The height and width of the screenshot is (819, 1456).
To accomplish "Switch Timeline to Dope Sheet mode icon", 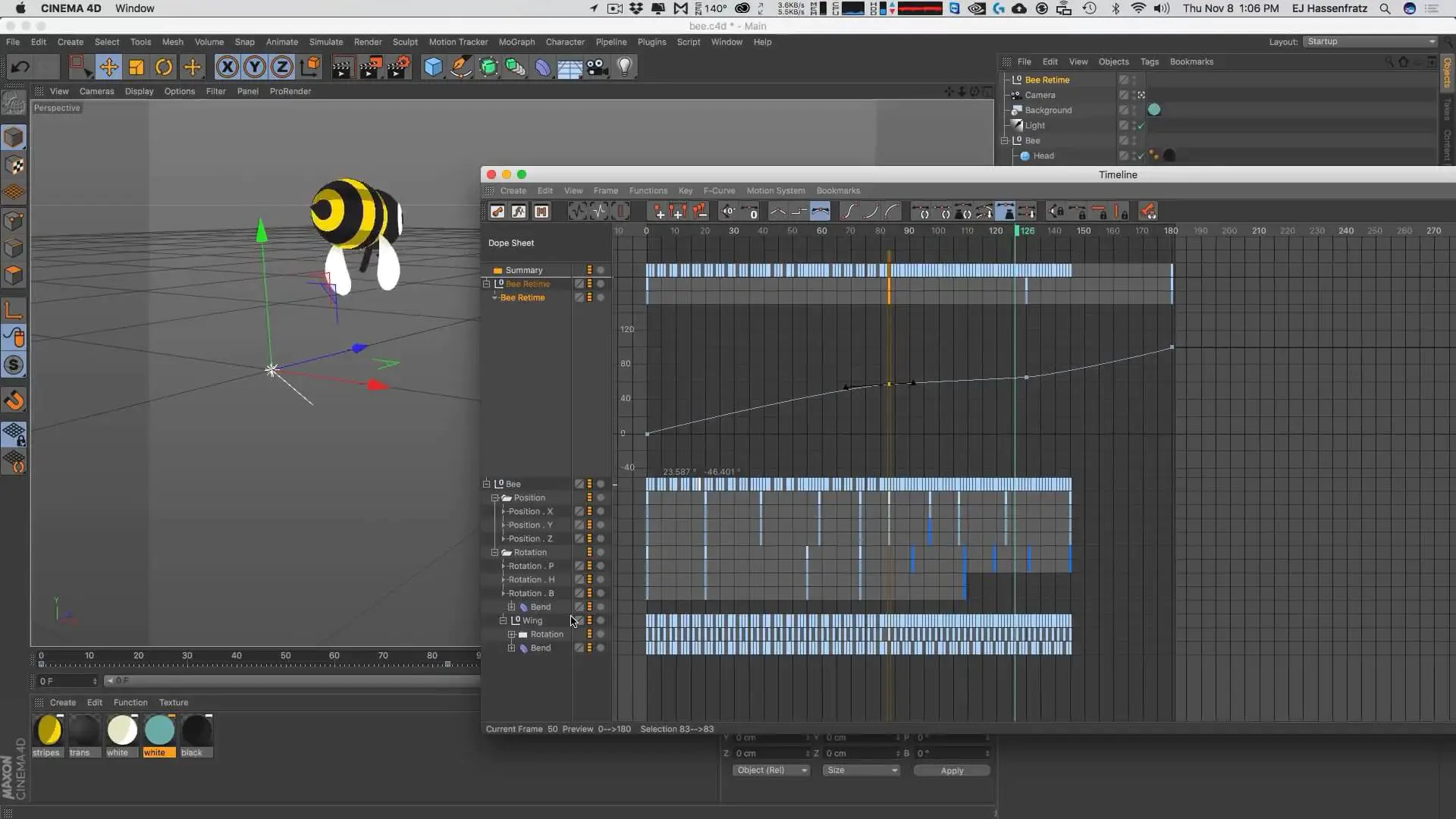I will [497, 212].
